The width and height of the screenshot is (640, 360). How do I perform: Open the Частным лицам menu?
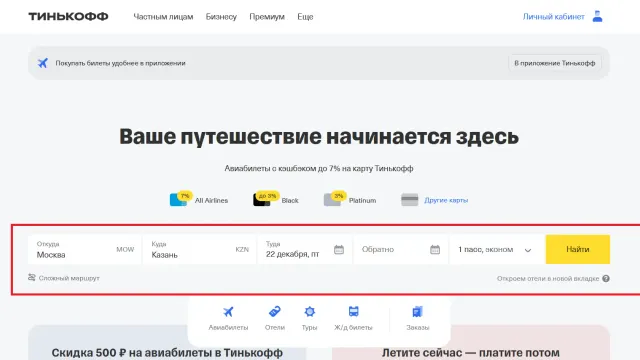tap(163, 17)
